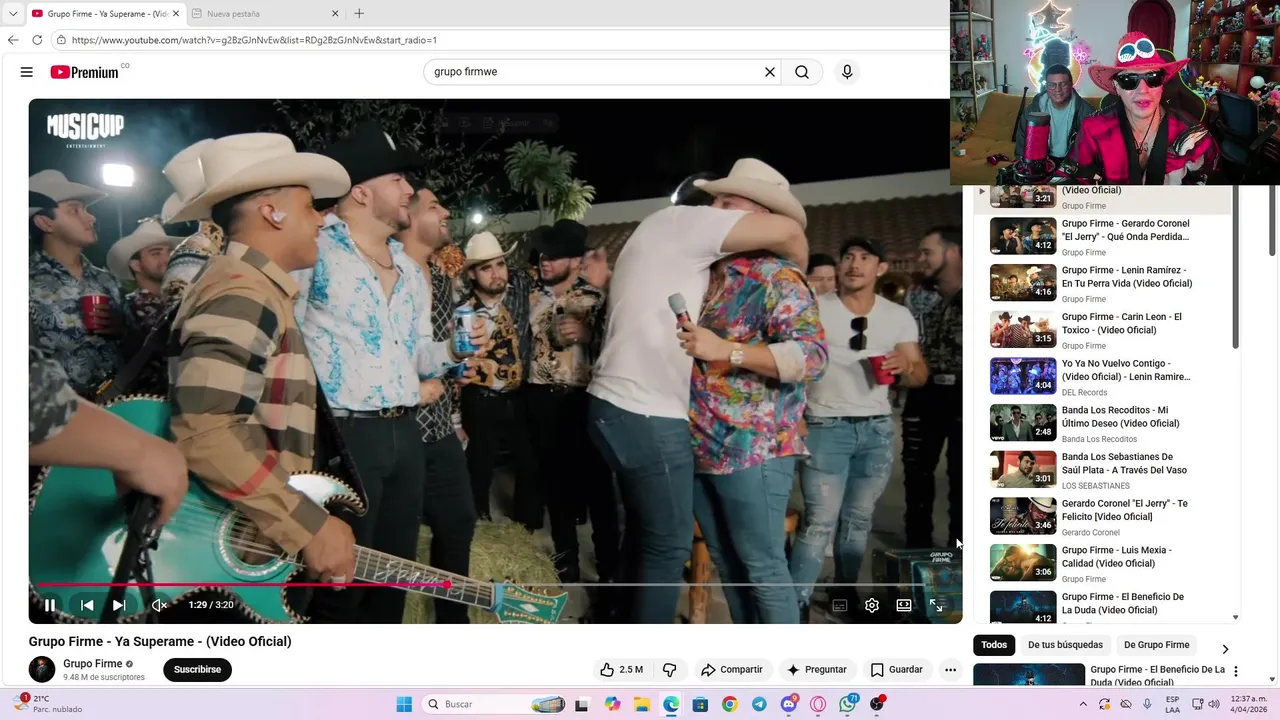Open options for recommended El Beneficio video
1280x720 pixels.
tap(1236, 672)
